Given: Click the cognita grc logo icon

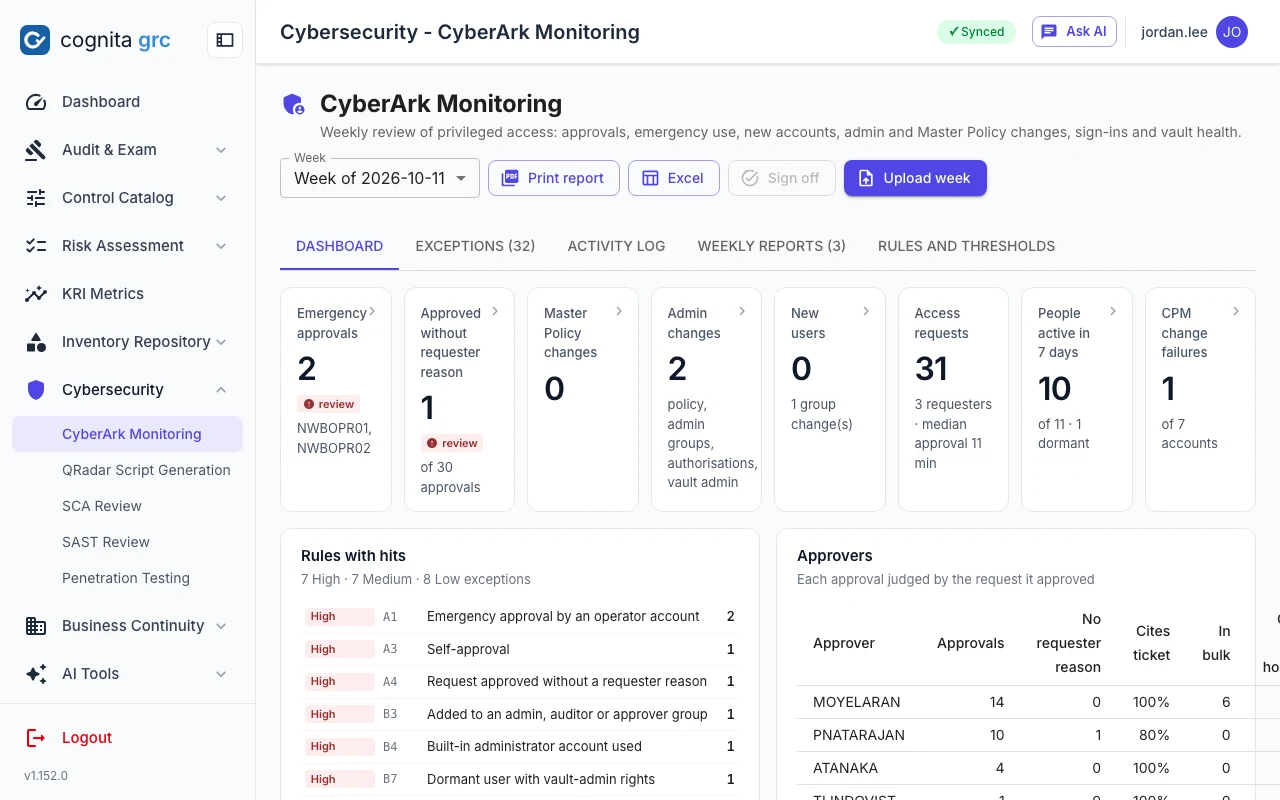Looking at the screenshot, I should click(35, 40).
